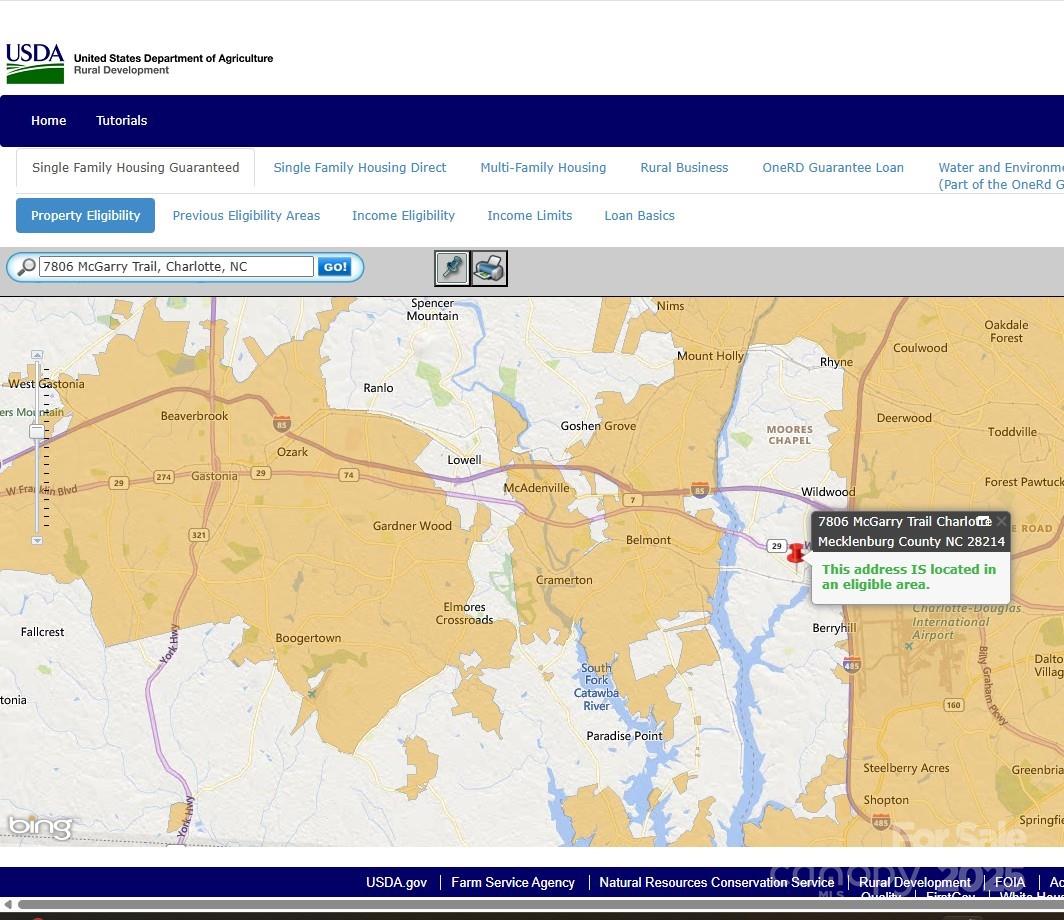The width and height of the screenshot is (1064, 920).
Task: Click the Property Eligibility button
Action: 86,215
